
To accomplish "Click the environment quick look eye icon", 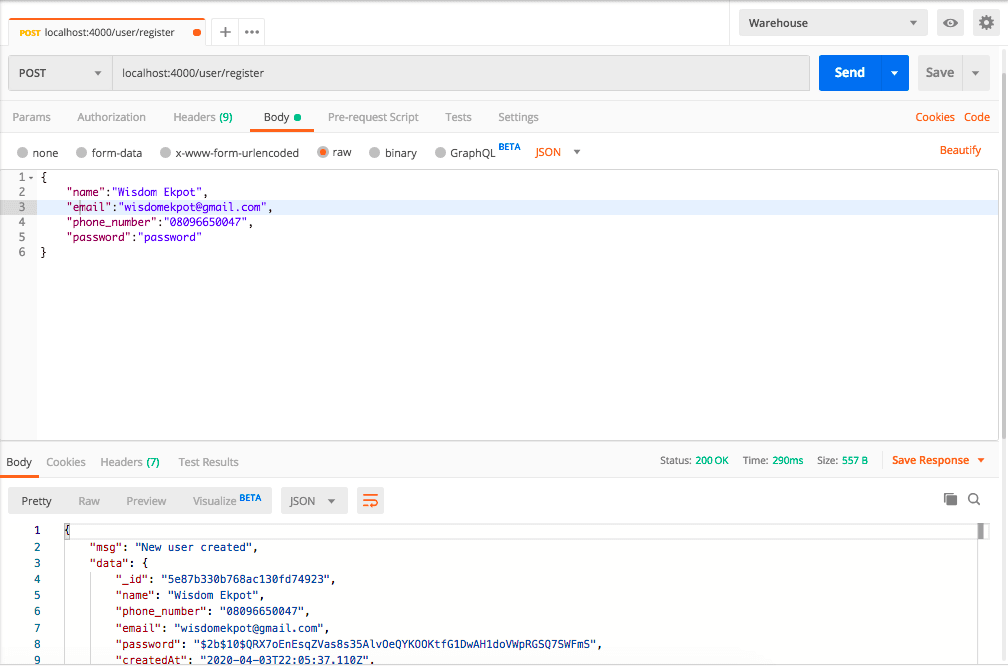I will pyautogui.click(x=950, y=23).
